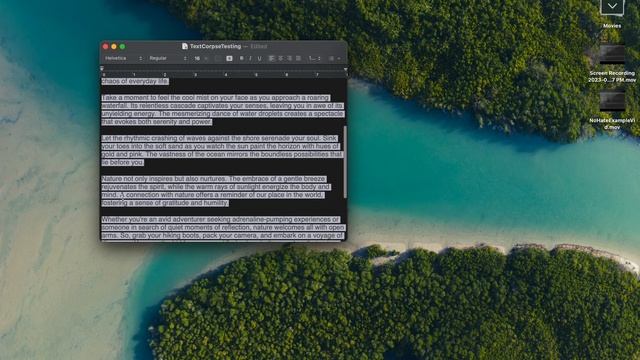Toggle bold formatting in TextEdit toolbar
The width and height of the screenshot is (640, 360).
coord(242,58)
